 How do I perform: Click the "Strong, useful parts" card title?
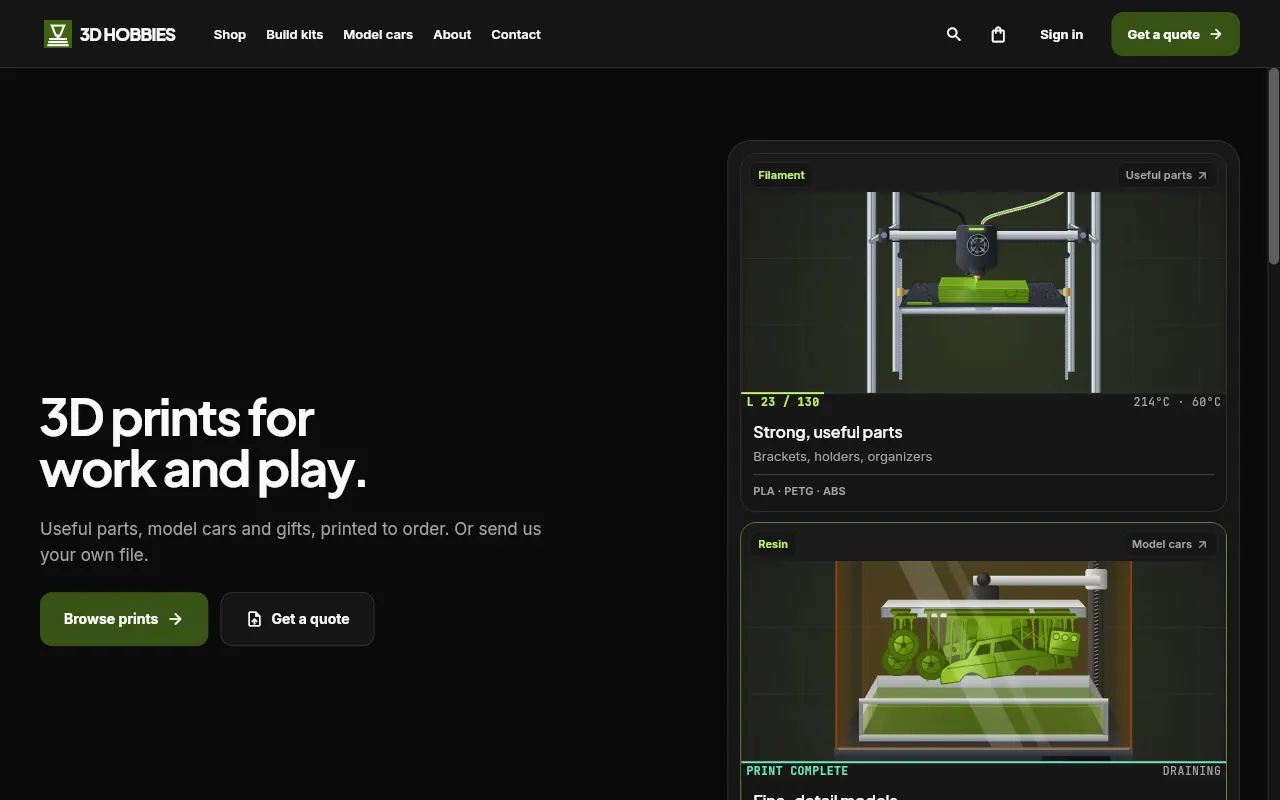827,432
